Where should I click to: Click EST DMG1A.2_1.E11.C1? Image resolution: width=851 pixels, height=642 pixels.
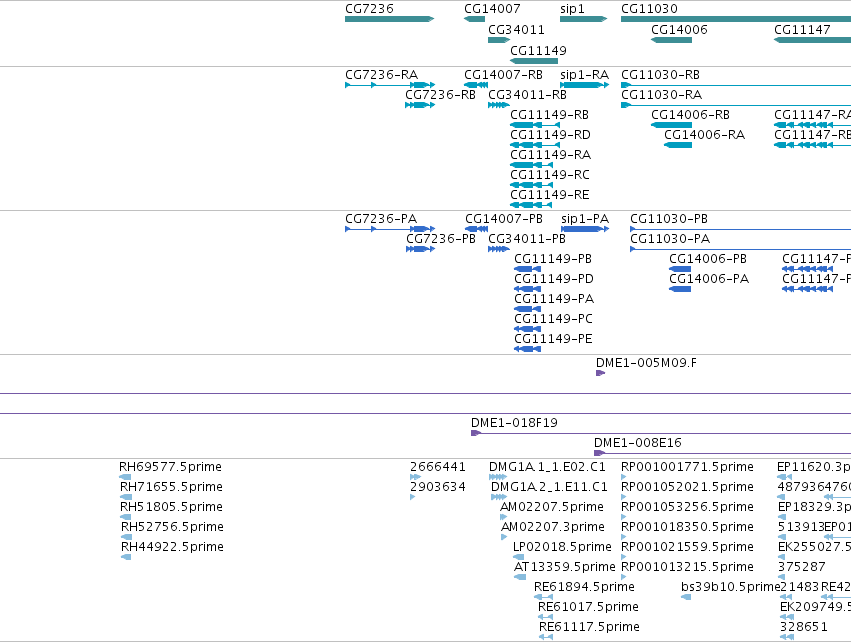(499, 497)
